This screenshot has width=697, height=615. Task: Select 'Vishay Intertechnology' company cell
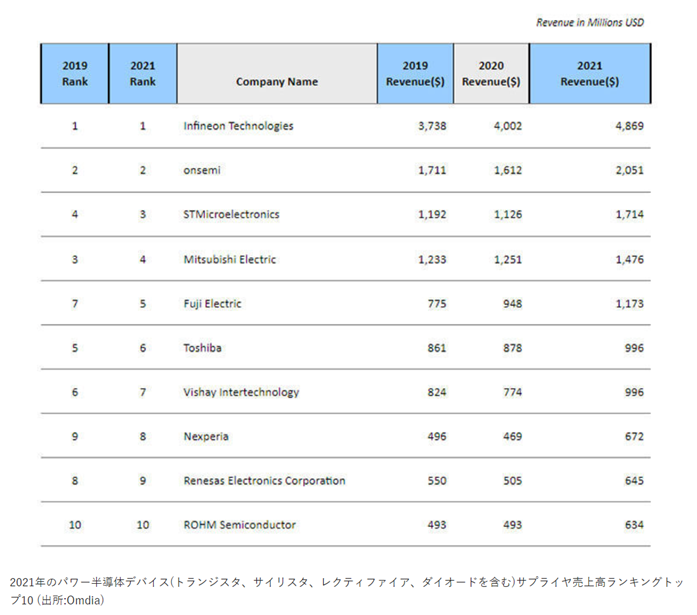click(x=241, y=392)
